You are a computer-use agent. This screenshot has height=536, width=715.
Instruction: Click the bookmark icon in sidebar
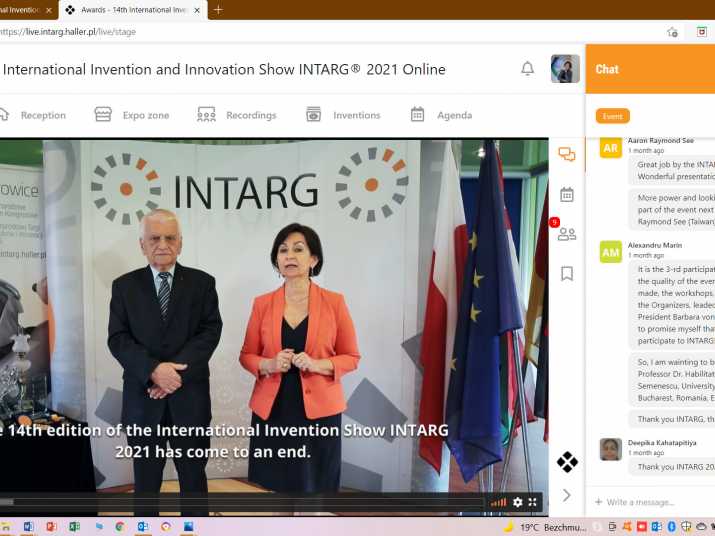(567, 273)
